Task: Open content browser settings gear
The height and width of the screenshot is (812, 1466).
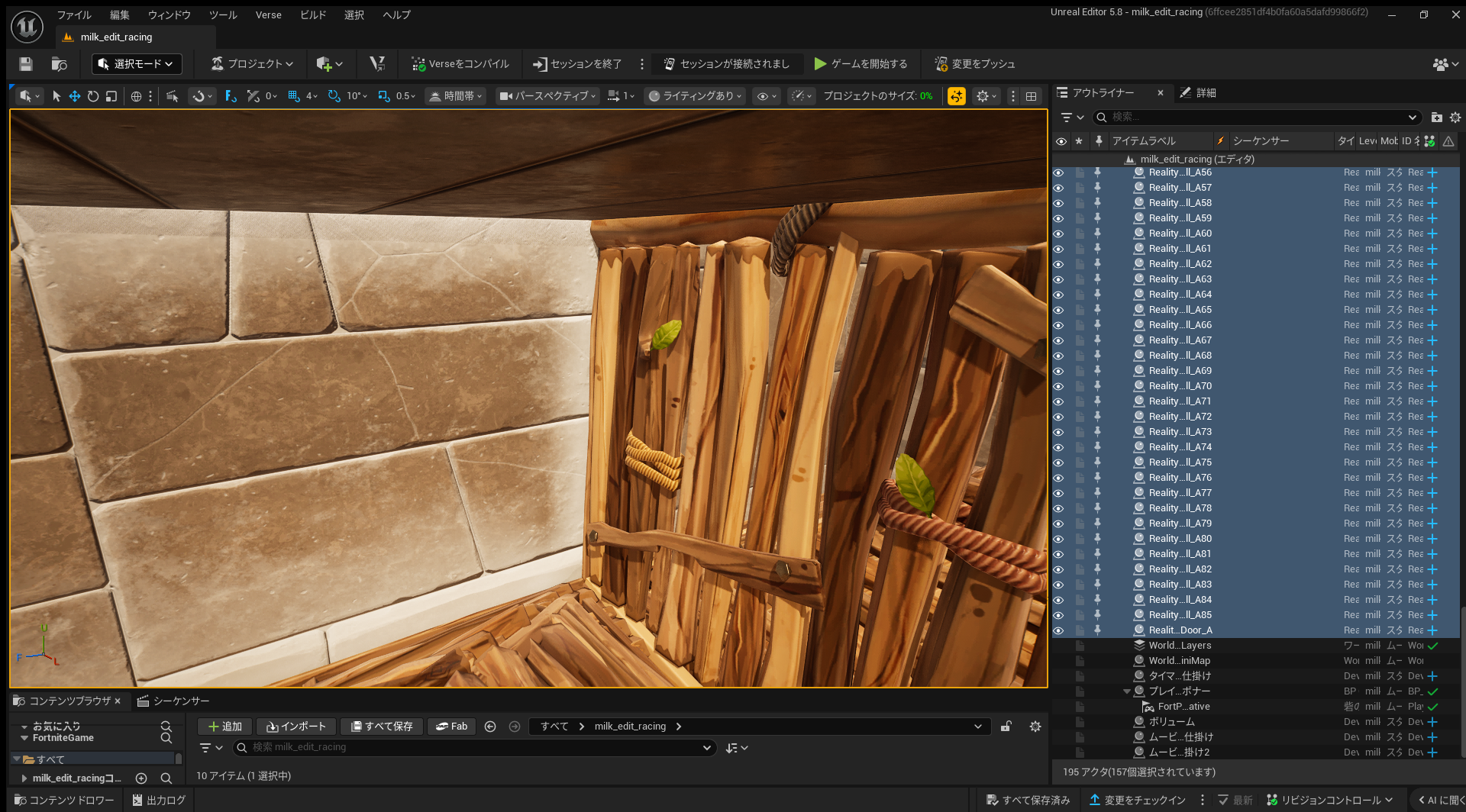Action: tap(1035, 727)
